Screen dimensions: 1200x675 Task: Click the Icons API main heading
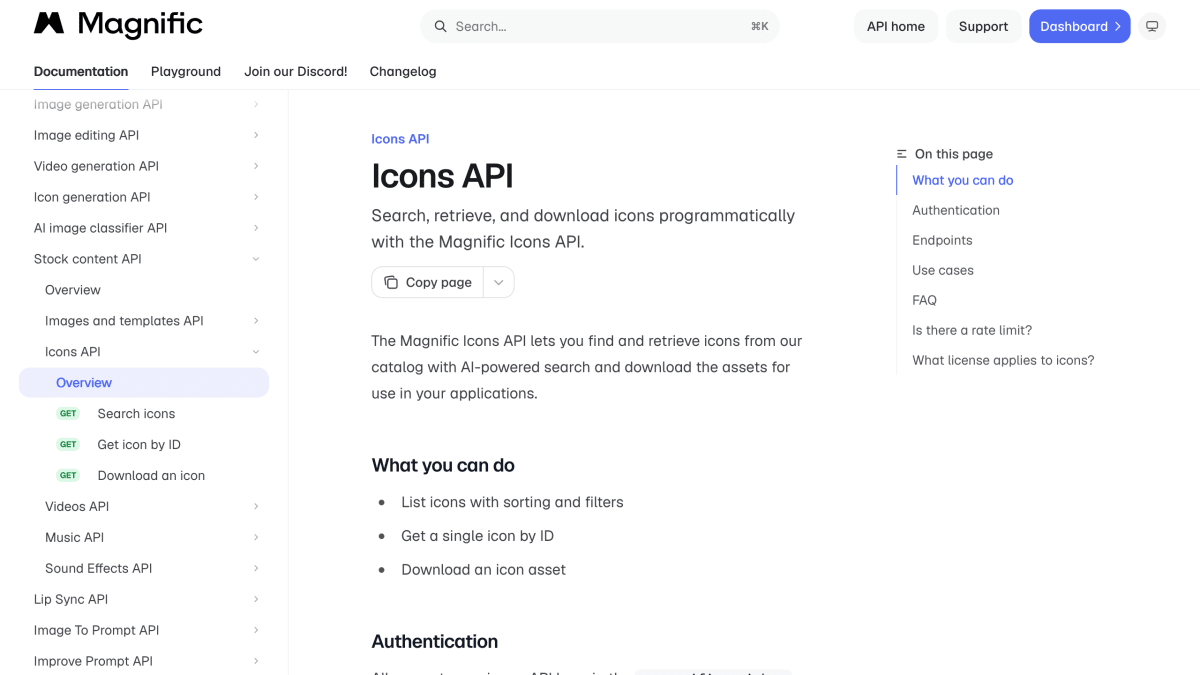pyautogui.click(x=442, y=176)
